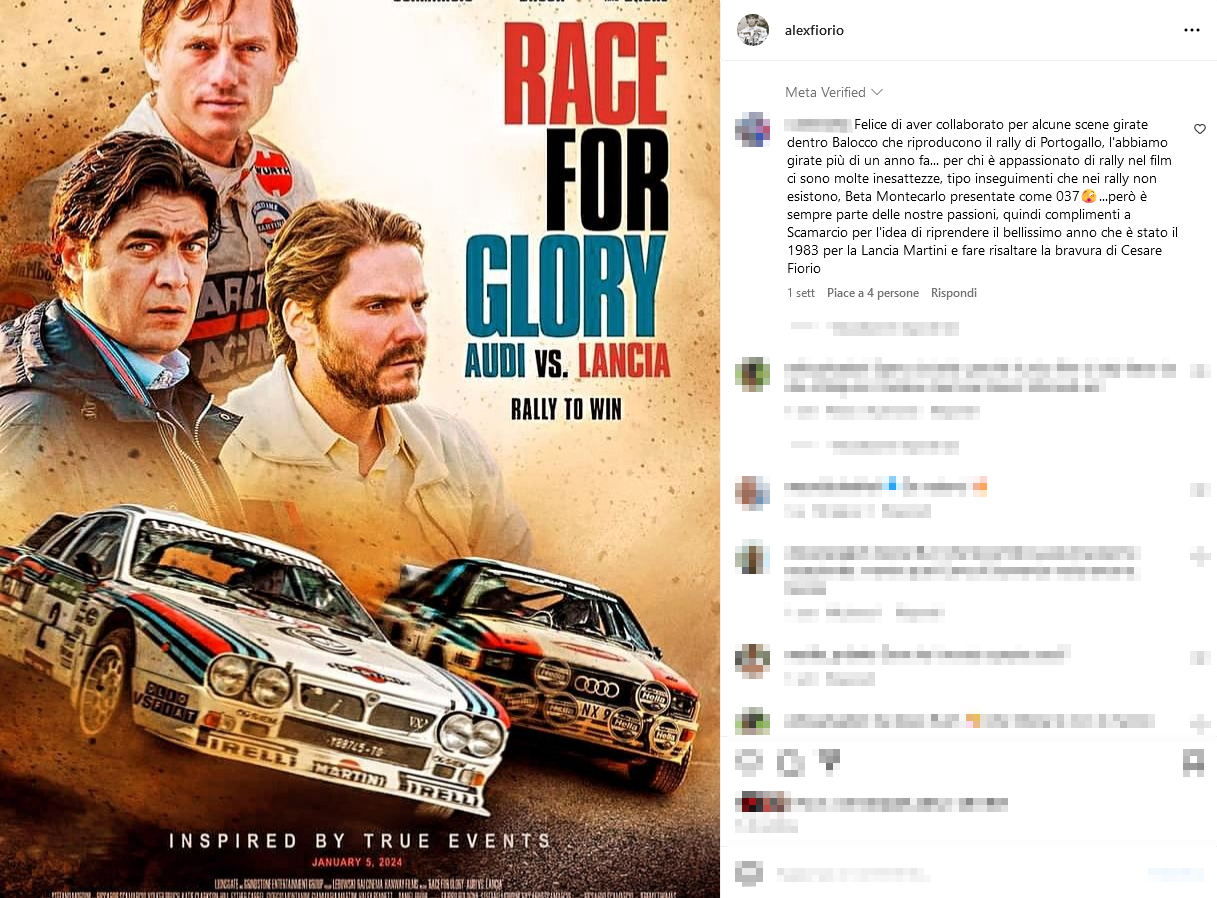The width and height of the screenshot is (1217, 898).
Task: Click Rispondi under the first comment
Action: 953,293
